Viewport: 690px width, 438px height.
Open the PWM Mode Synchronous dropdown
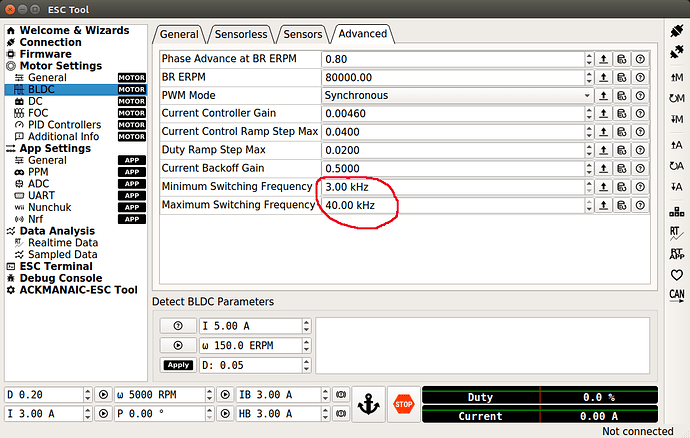pyautogui.click(x=457, y=96)
